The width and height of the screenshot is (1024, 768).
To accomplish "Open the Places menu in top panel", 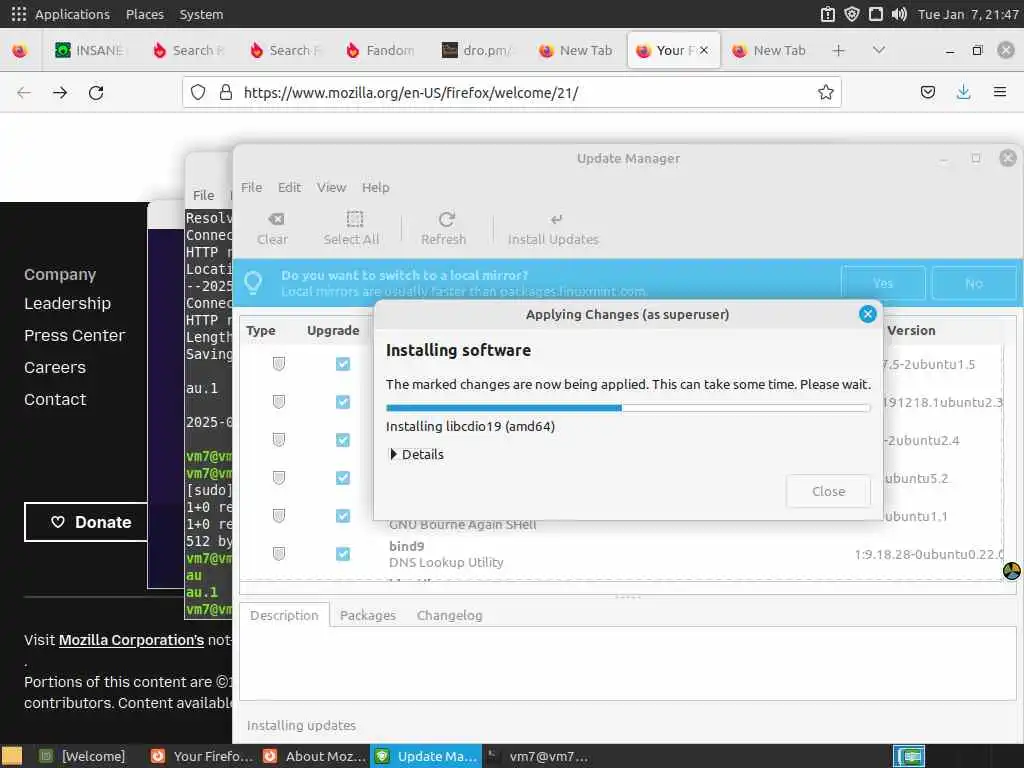I will coord(145,14).
